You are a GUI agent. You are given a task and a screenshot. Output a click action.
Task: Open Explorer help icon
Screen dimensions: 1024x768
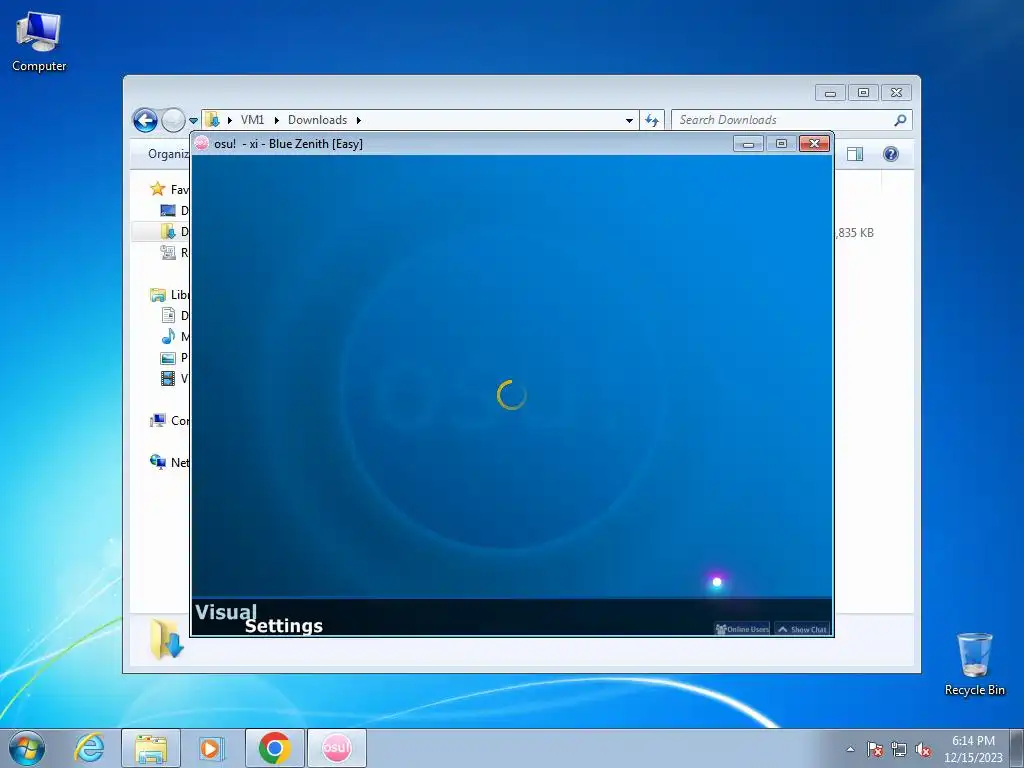tap(891, 154)
